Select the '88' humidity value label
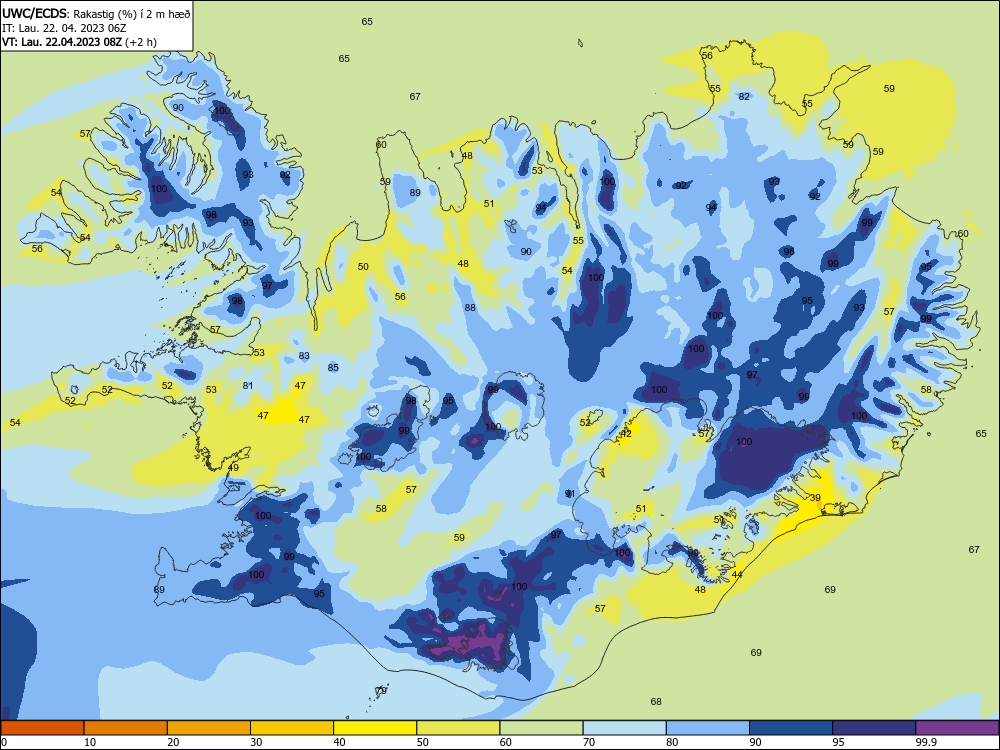 tap(470, 307)
